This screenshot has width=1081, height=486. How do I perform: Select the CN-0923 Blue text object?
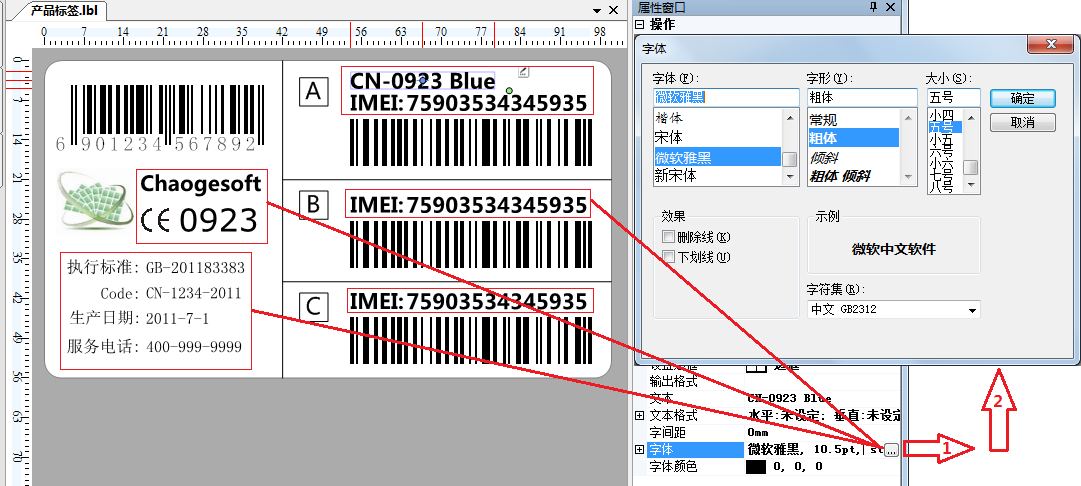[x=423, y=81]
